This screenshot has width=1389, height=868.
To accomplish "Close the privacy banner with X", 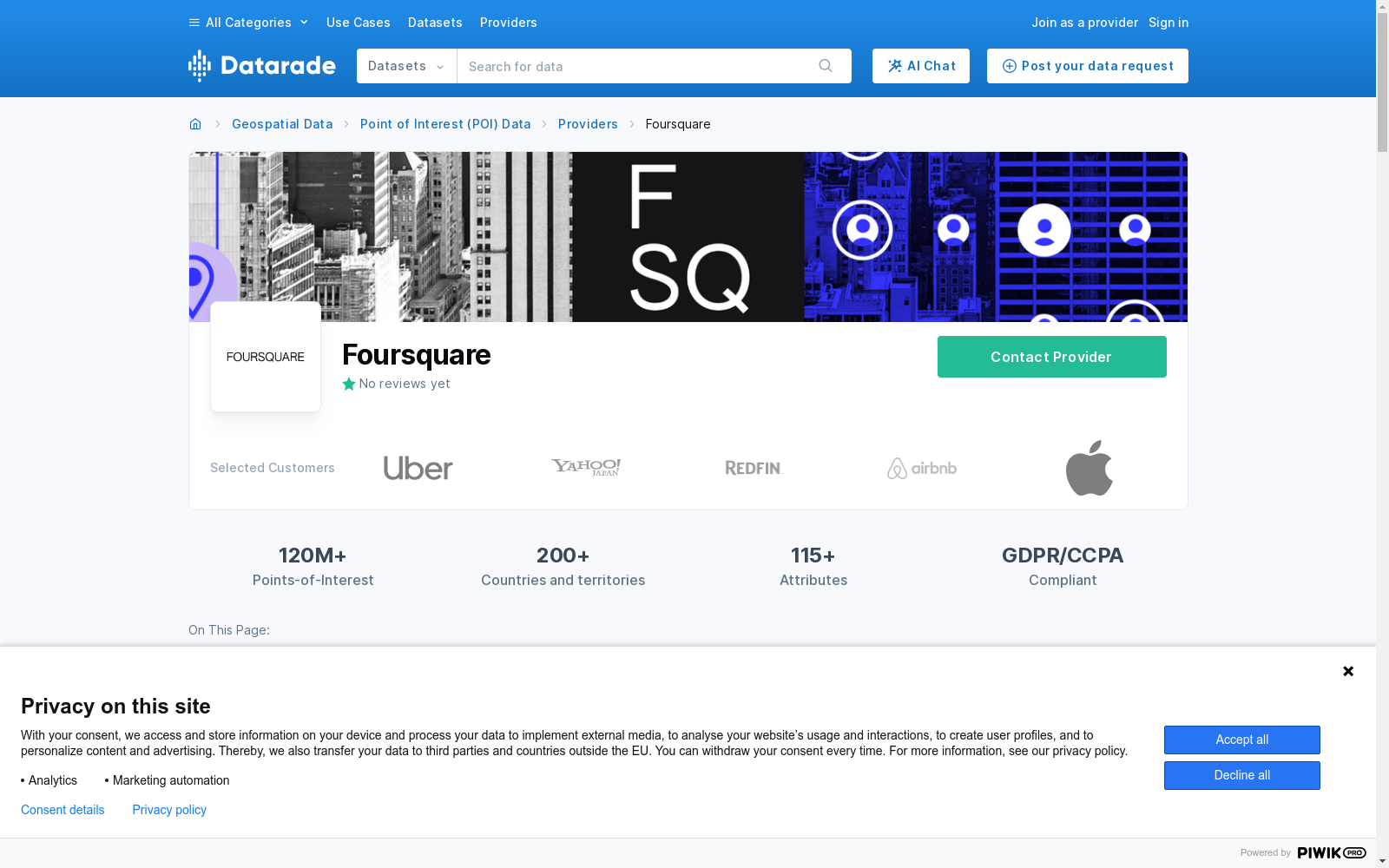I will (1348, 671).
